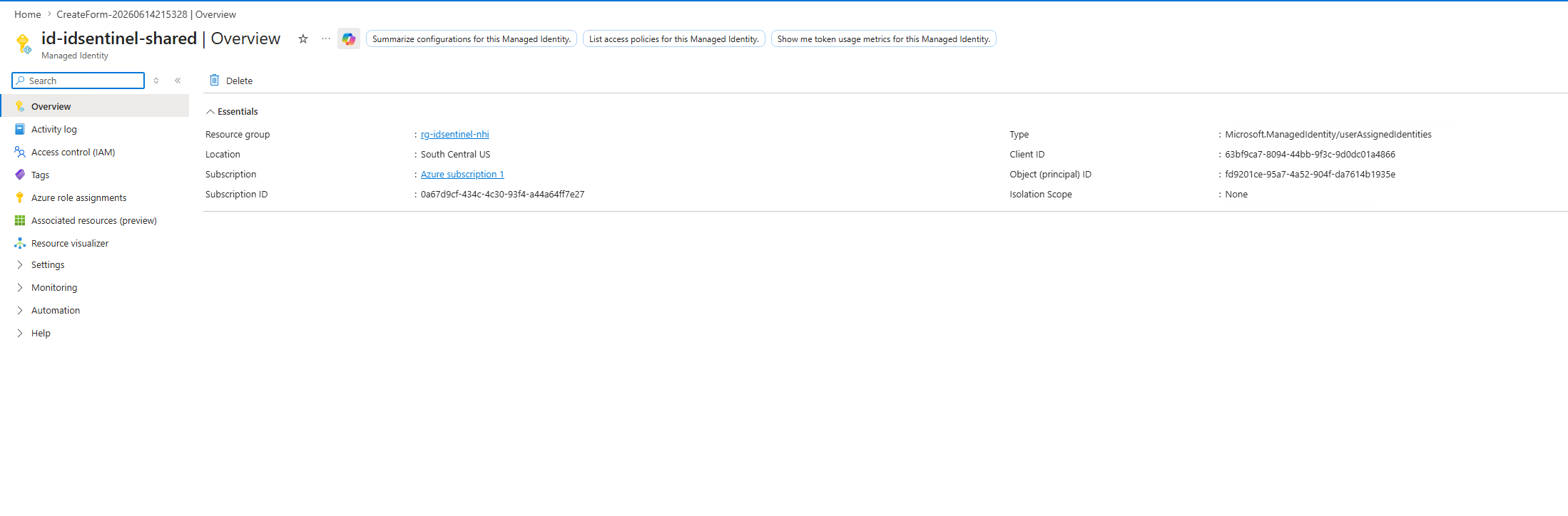Click the Resource group label
This screenshot has height=516, width=1568.
tap(238, 134)
